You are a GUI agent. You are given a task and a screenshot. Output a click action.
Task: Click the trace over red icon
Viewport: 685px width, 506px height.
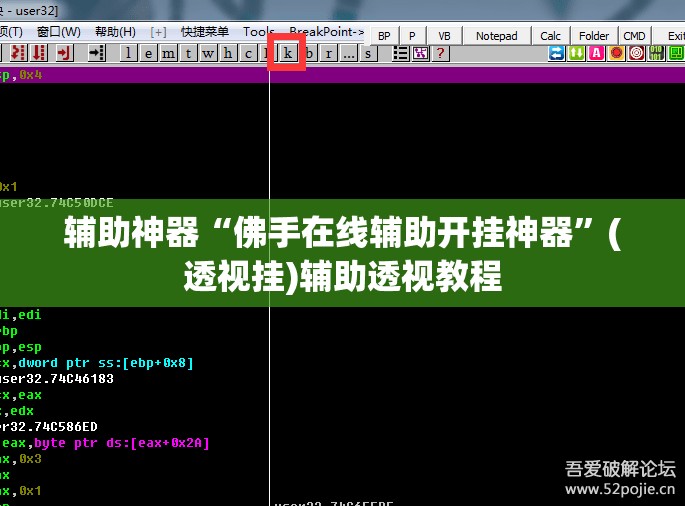[38, 53]
